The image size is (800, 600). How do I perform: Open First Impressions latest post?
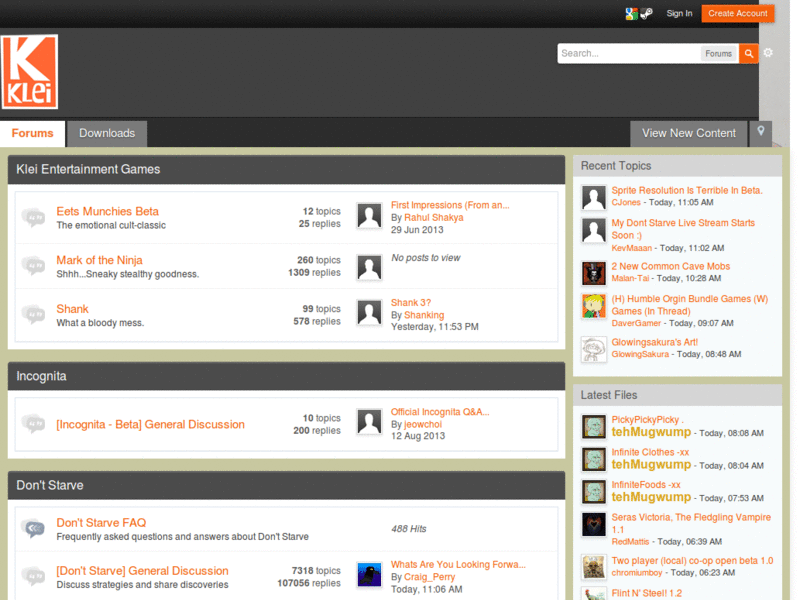(450, 205)
